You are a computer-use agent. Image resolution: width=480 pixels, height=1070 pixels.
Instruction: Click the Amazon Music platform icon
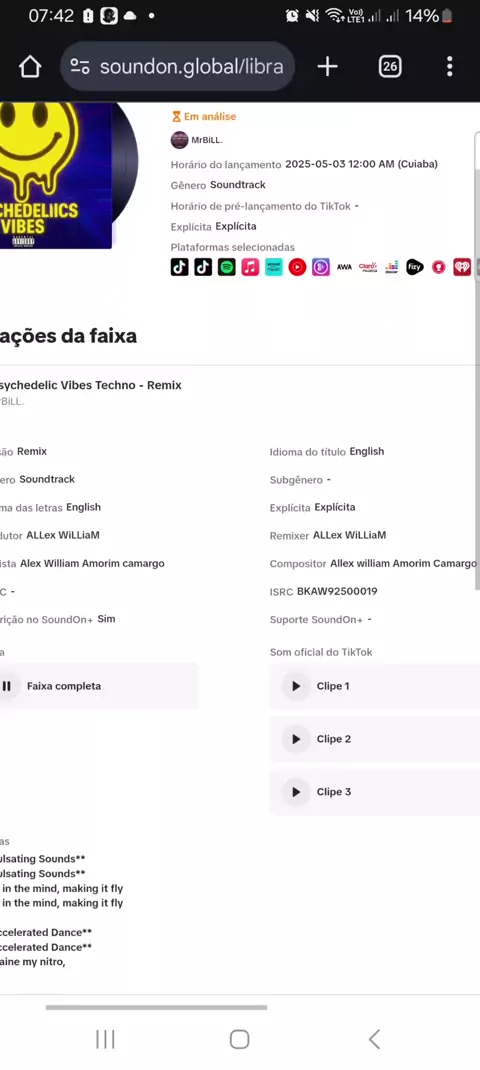[274, 267]
